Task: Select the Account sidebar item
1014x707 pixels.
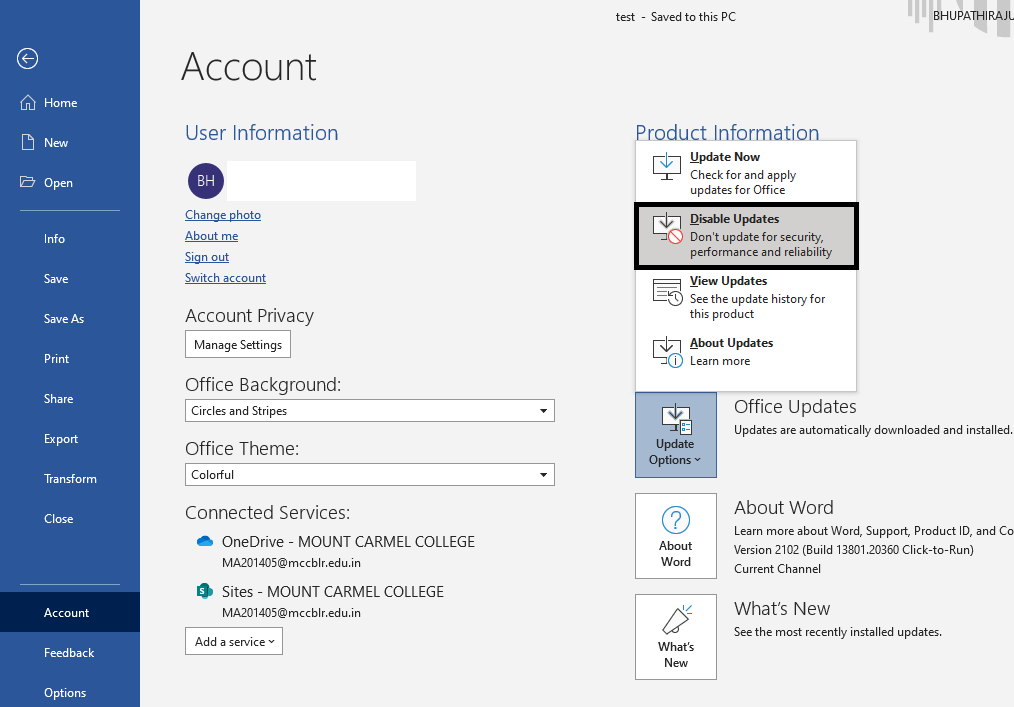Action: tap(70, 613)
